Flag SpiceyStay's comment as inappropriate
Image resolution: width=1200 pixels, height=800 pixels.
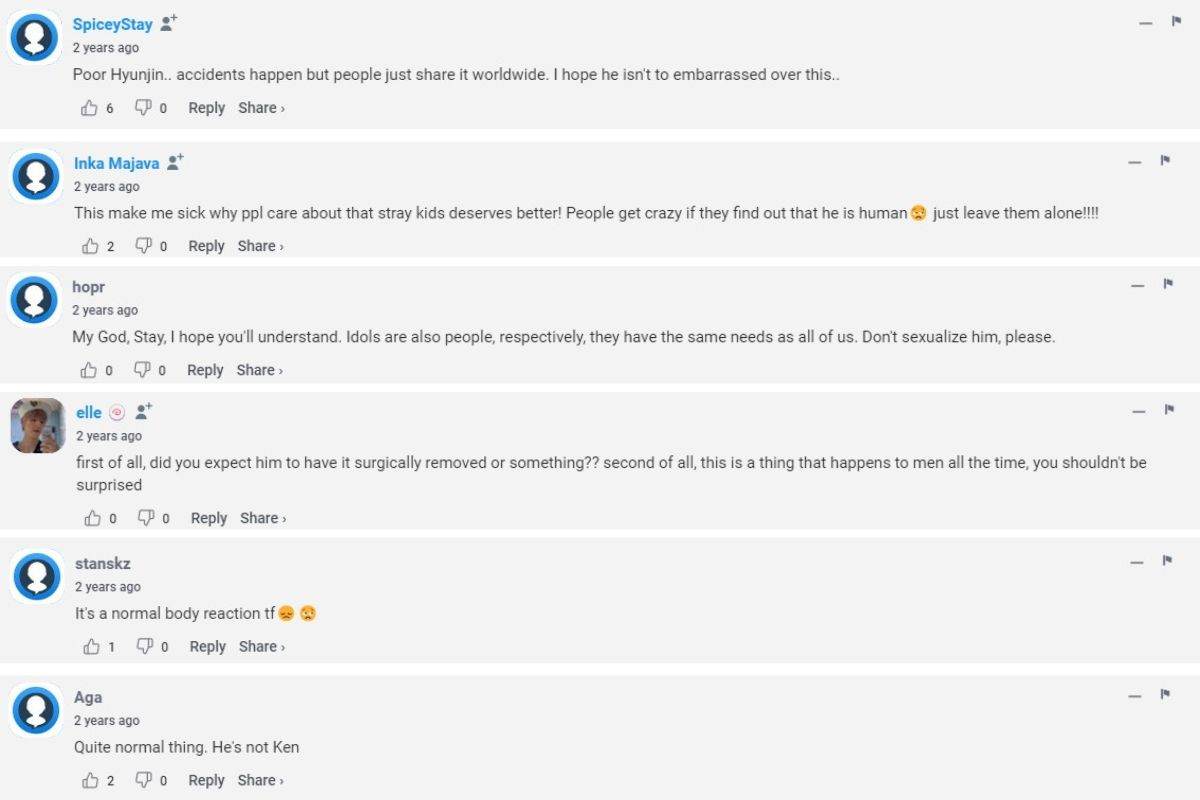(x=1177, y=22)
